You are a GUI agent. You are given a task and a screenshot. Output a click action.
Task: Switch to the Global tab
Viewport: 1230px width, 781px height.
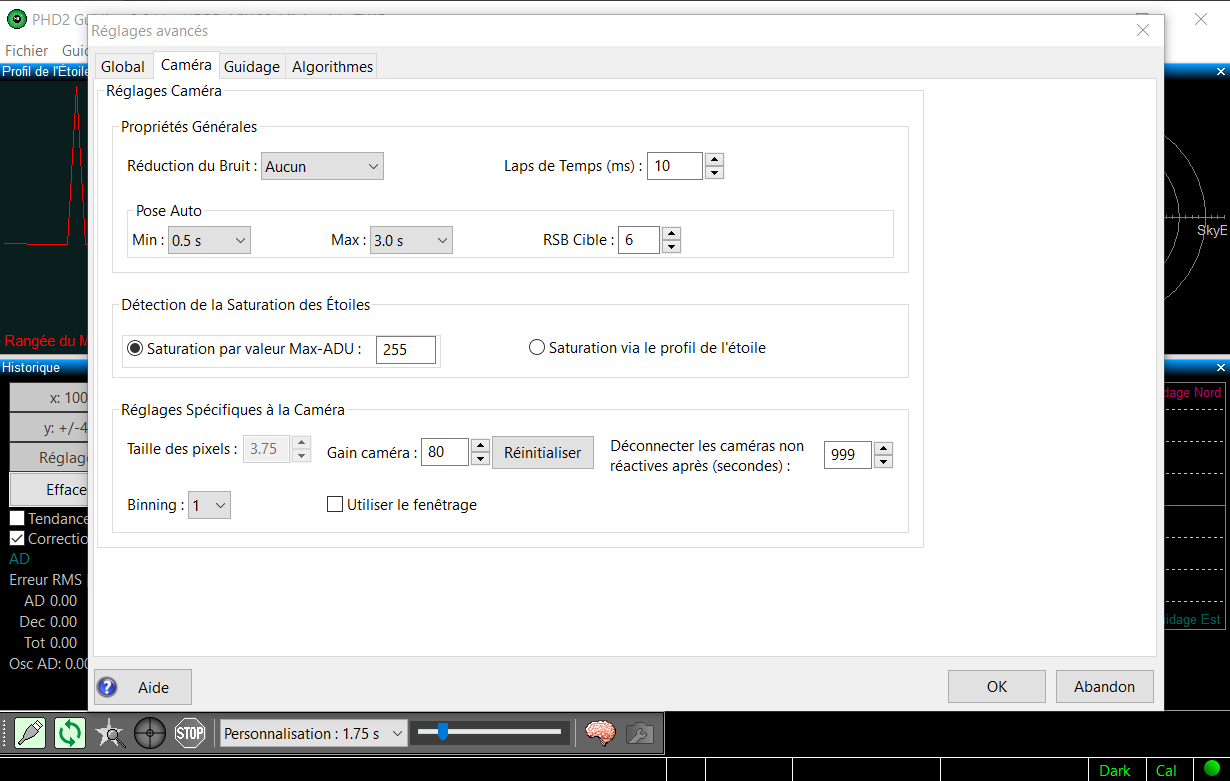coord(123,66)
